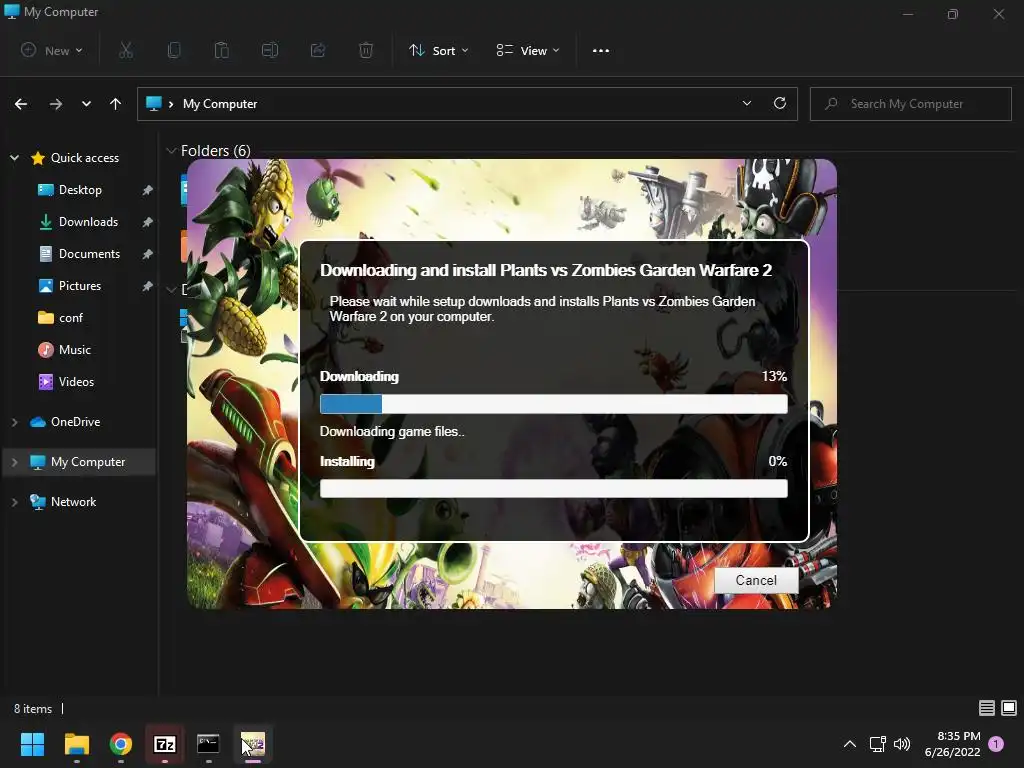Unpin Downloads using its pin icon
Viewport: 1024px width, 768px height.
[x=148, y=222]
